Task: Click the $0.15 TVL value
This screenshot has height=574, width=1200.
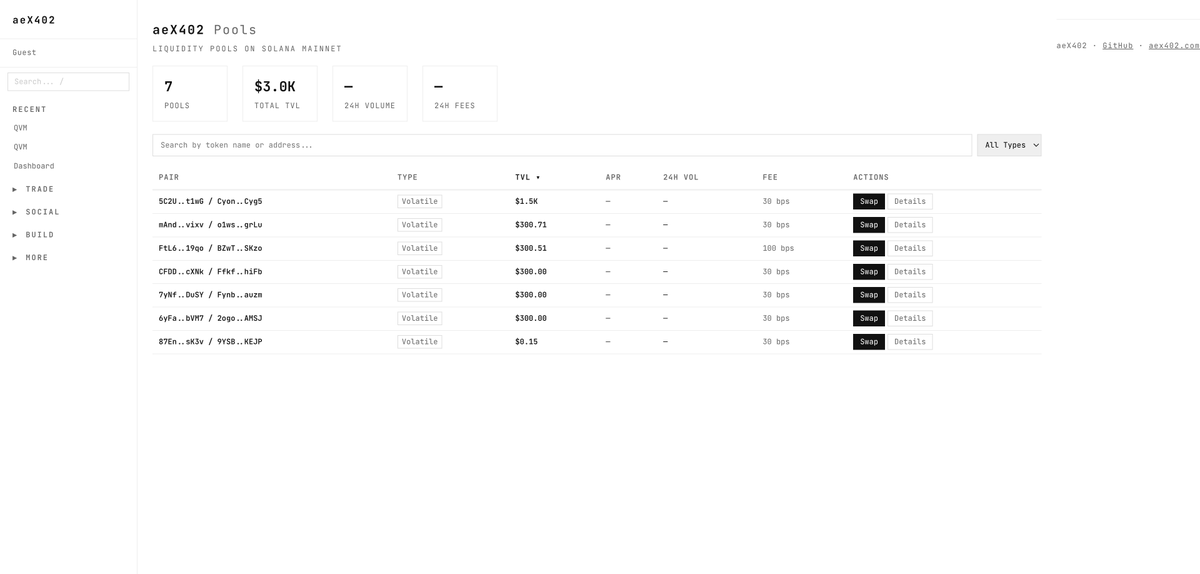Action: pyautogui.click(x=526, y=342)
